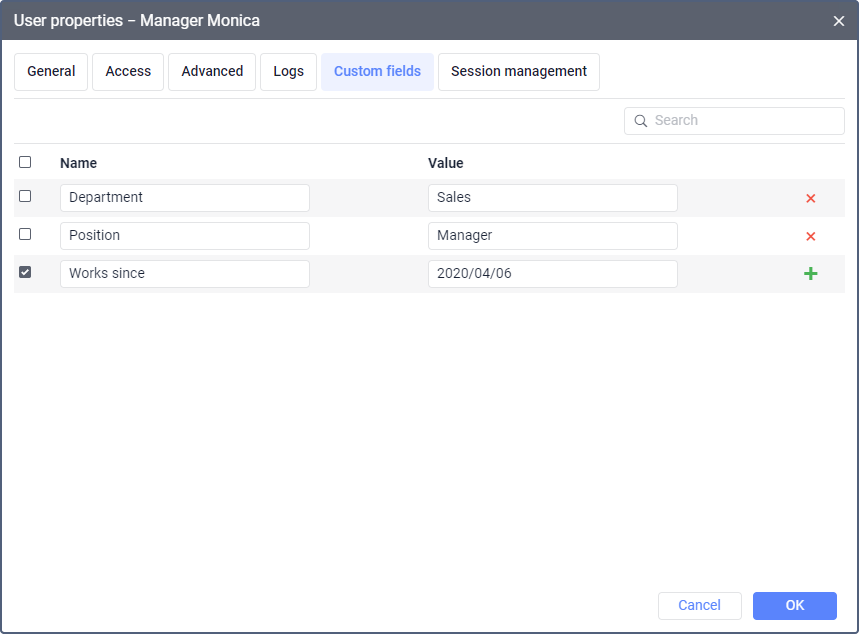Uncheck the Works since row checkbox

point(25,272)
